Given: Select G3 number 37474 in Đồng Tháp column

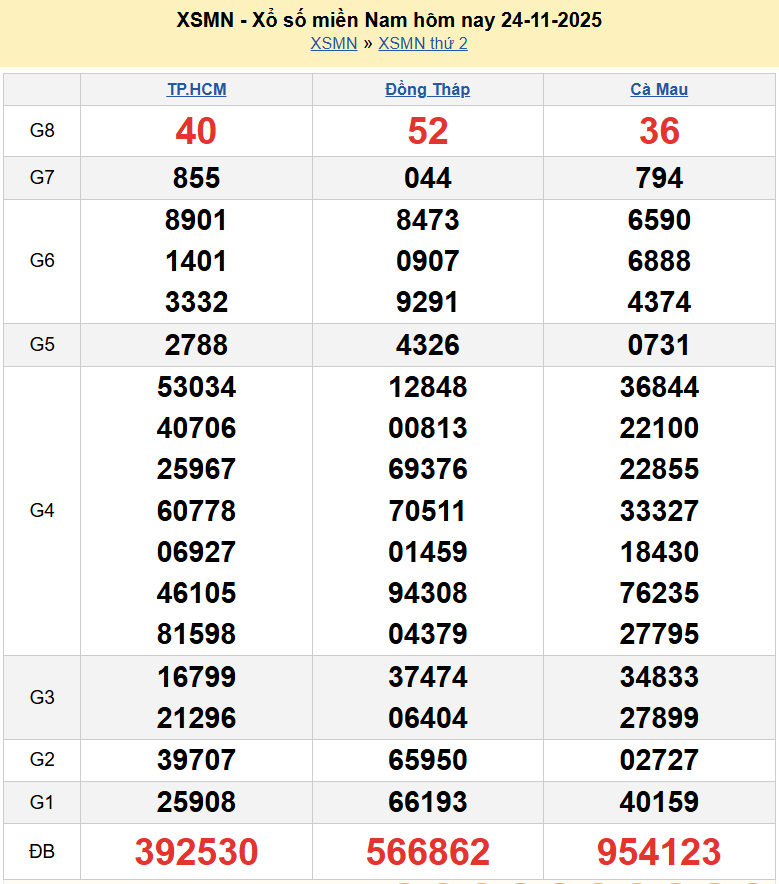Looking at the screenshot, I should click(428, 677).
